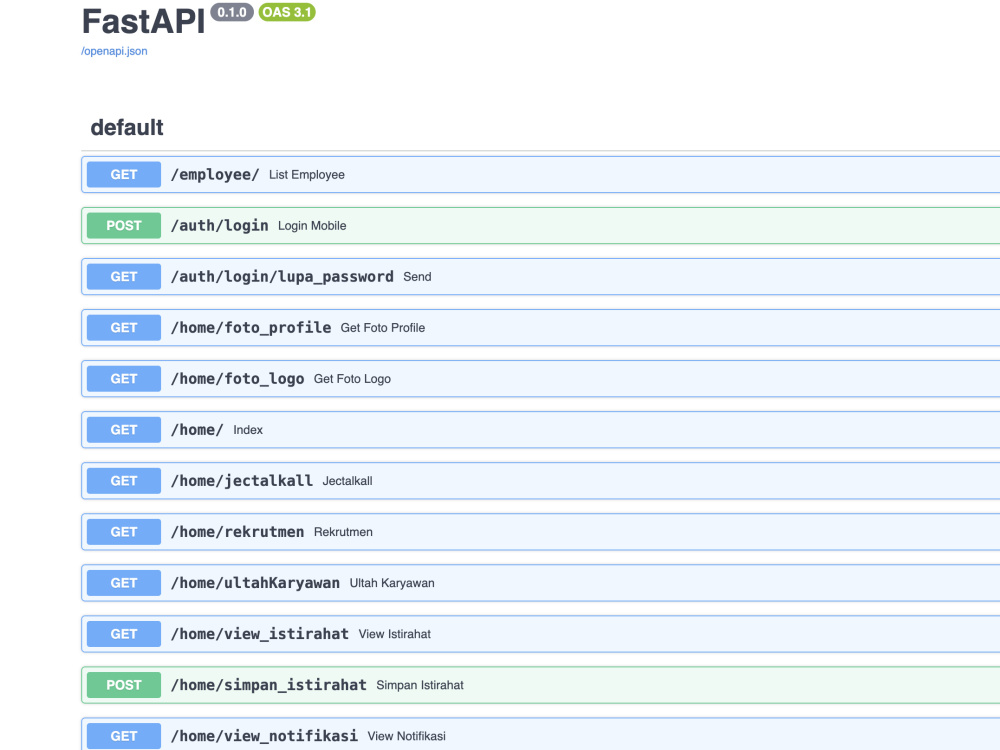Click the OAS 3.1 version badge
This screenshot has height=750, width=1000.
[287, 12]
